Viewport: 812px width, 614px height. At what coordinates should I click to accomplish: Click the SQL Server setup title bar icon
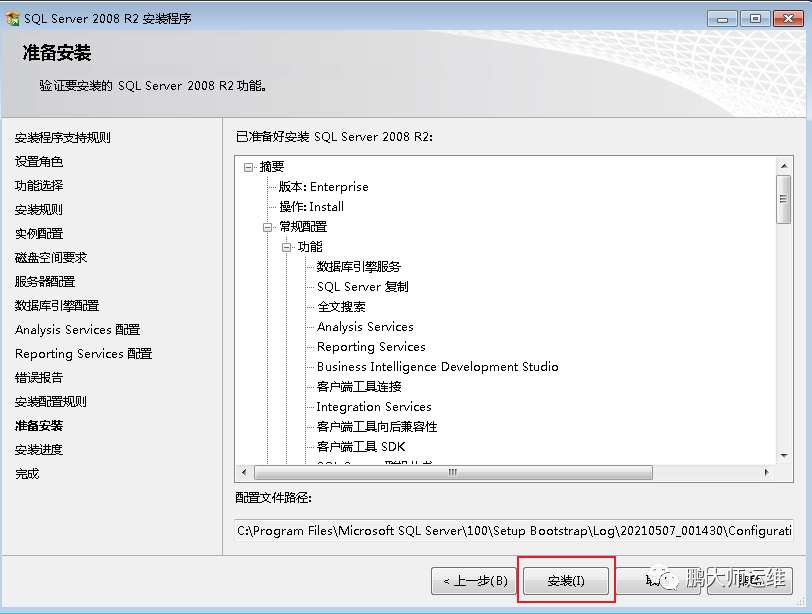[x=12, y=19]
